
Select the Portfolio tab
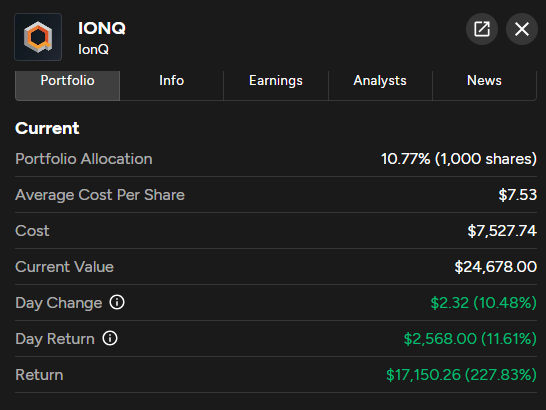(68, 85)
